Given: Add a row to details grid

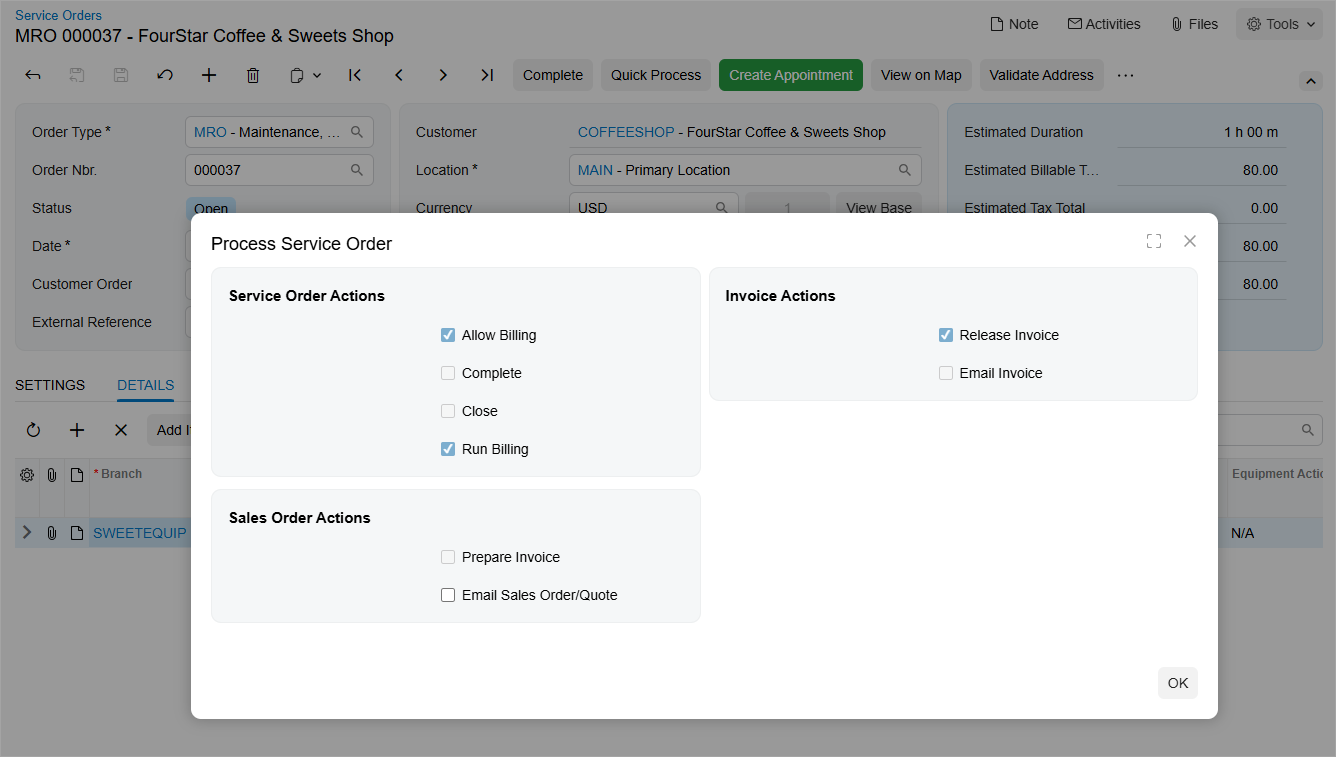Looking at the screenshot, I should (x=77, y=430).
